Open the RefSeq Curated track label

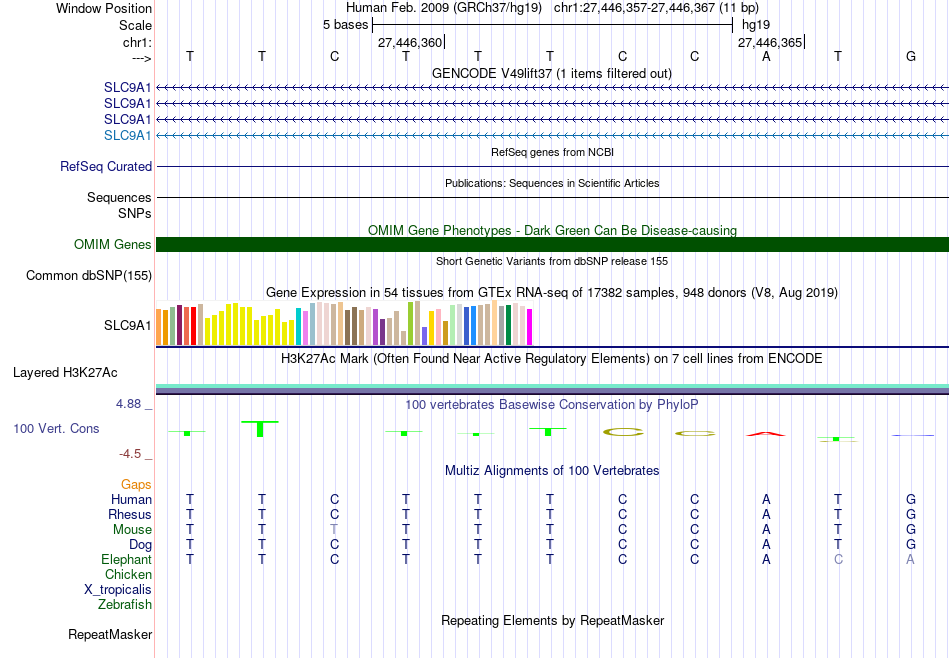point(106,166)
